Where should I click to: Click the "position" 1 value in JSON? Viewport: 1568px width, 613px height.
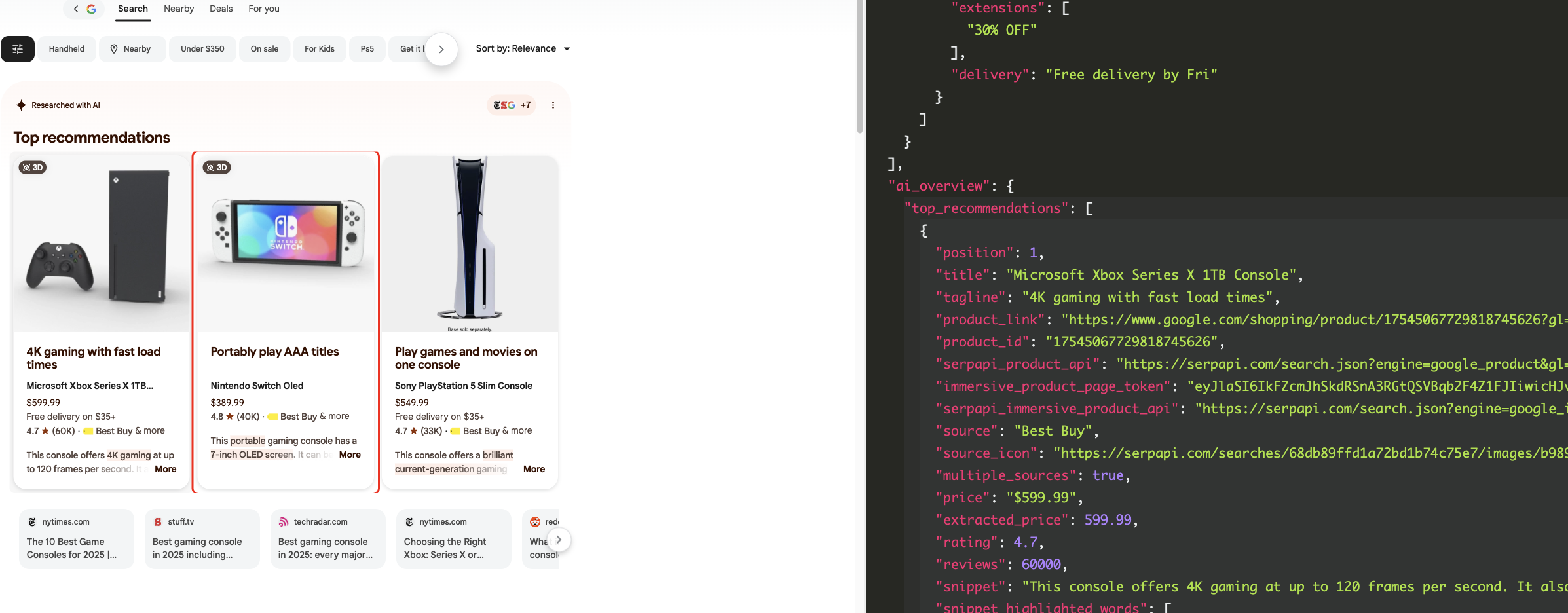tap(1034, 253)
